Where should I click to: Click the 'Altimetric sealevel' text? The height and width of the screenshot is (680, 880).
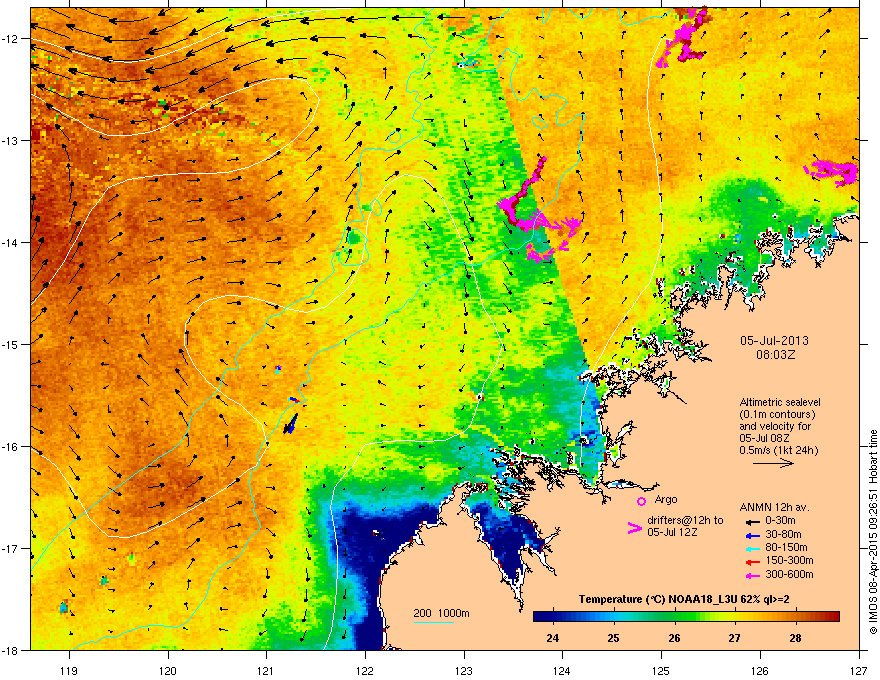[780, 402]
